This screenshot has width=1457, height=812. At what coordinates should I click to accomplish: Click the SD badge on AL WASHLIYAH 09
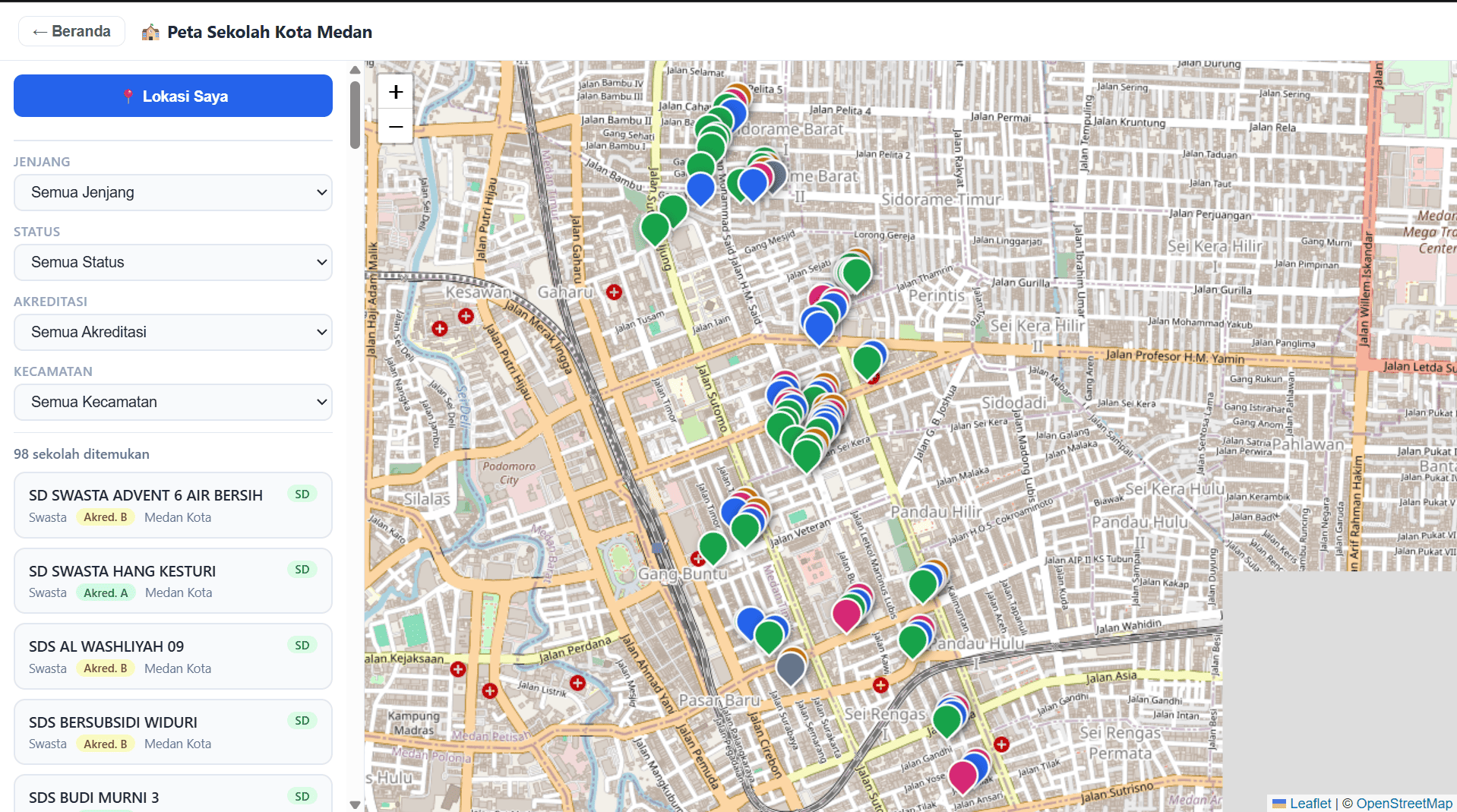click(302, 645)
